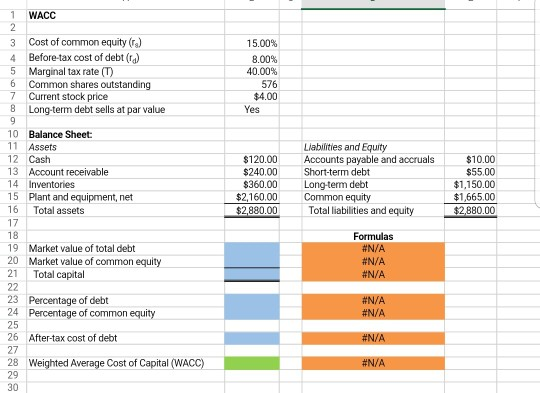
Task: Click Weighted Average Cost of Capital label
Action: coord(116,363)
